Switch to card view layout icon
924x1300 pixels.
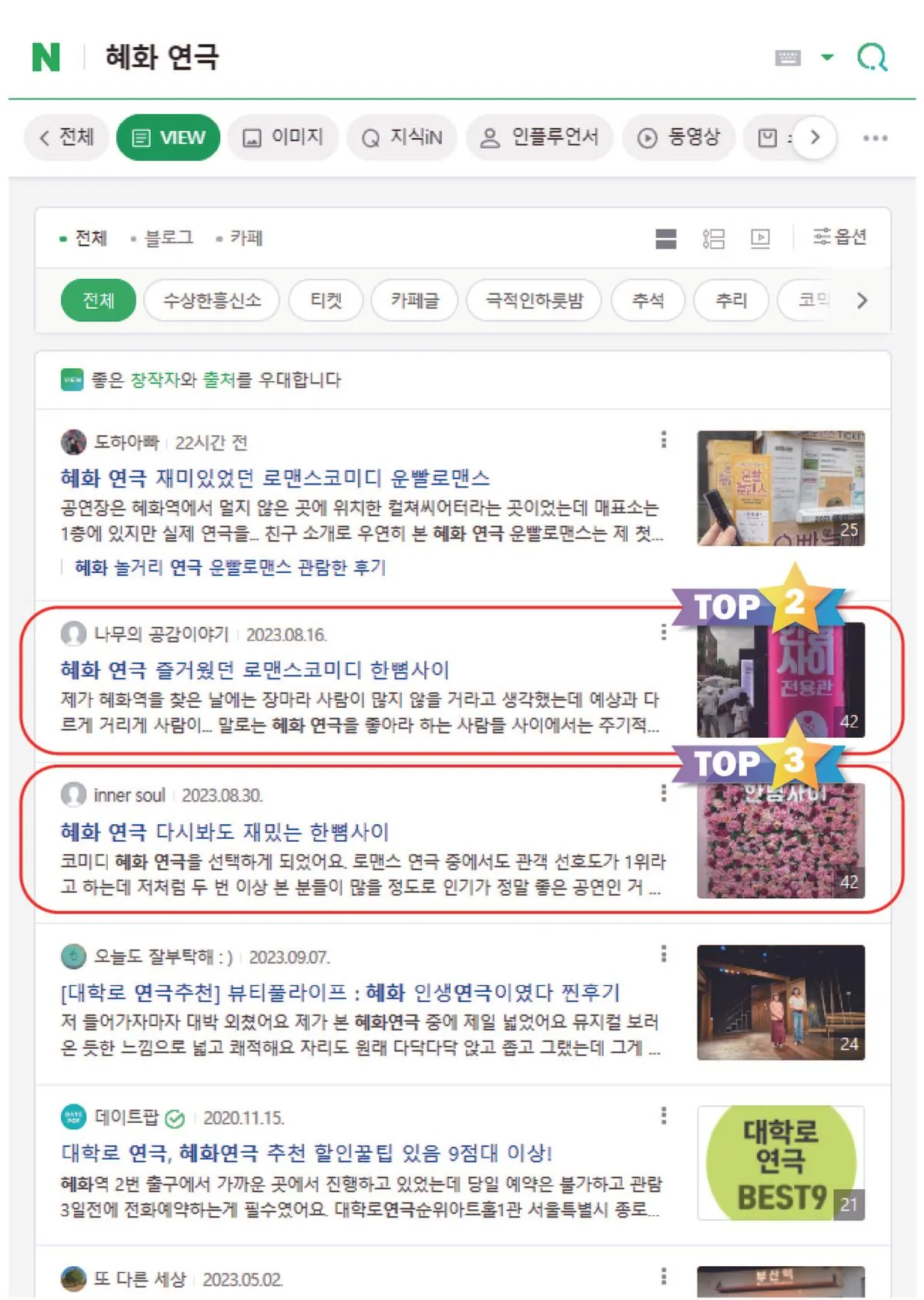pos(666,240)
